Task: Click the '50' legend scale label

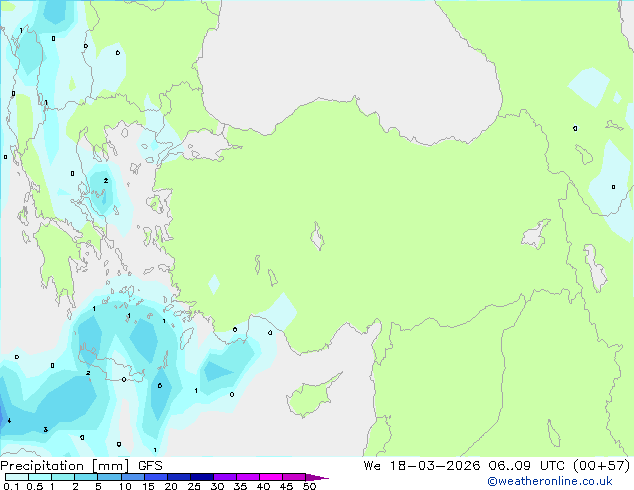Action: tap(309, 486)
